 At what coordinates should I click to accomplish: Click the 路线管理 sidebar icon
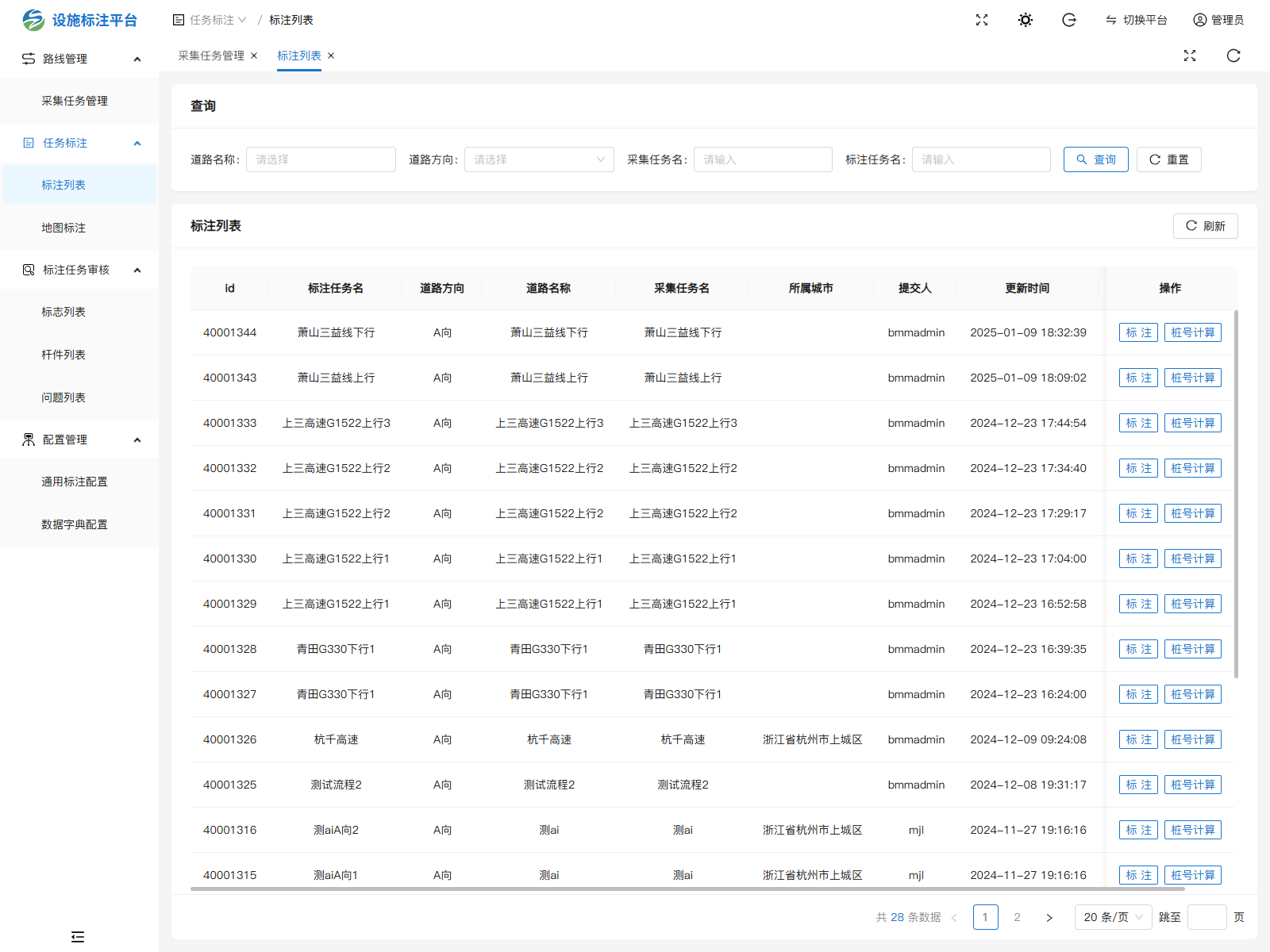pos(28,58)
